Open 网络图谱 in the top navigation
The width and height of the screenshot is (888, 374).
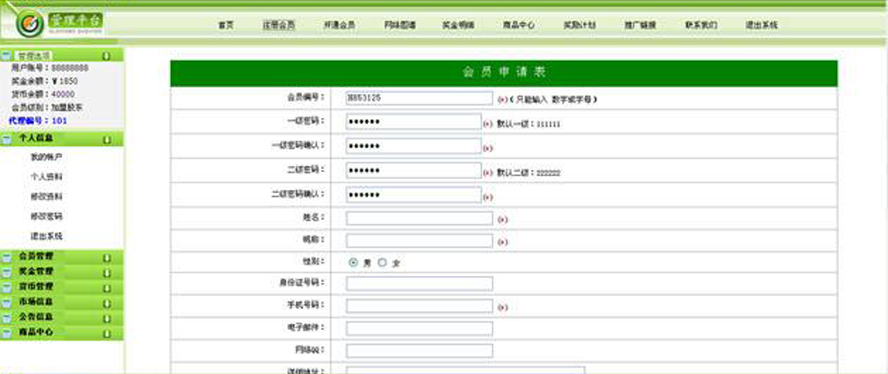tap(400, 25)
